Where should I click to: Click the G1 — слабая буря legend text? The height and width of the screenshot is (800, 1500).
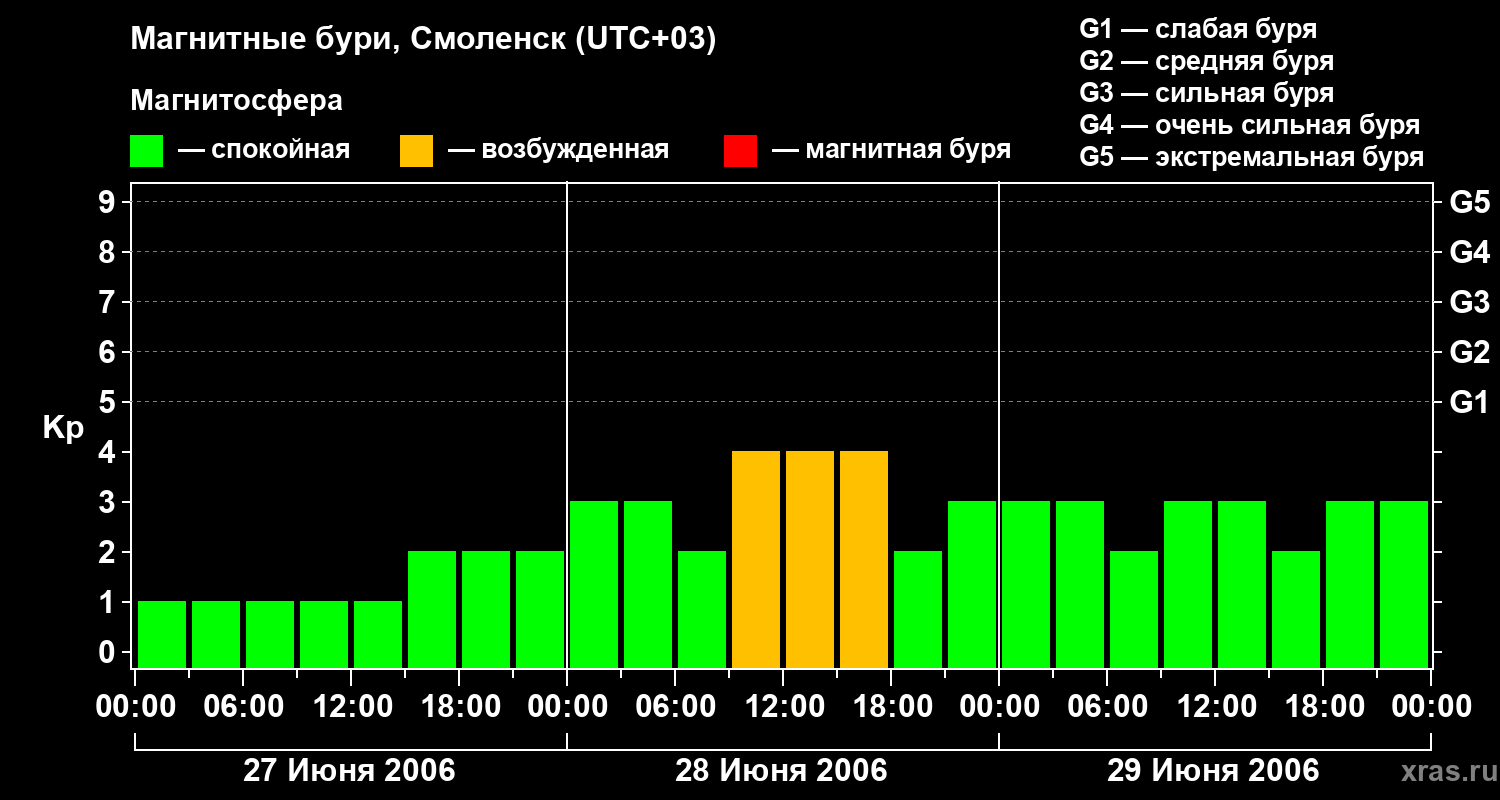[1198, 29]
